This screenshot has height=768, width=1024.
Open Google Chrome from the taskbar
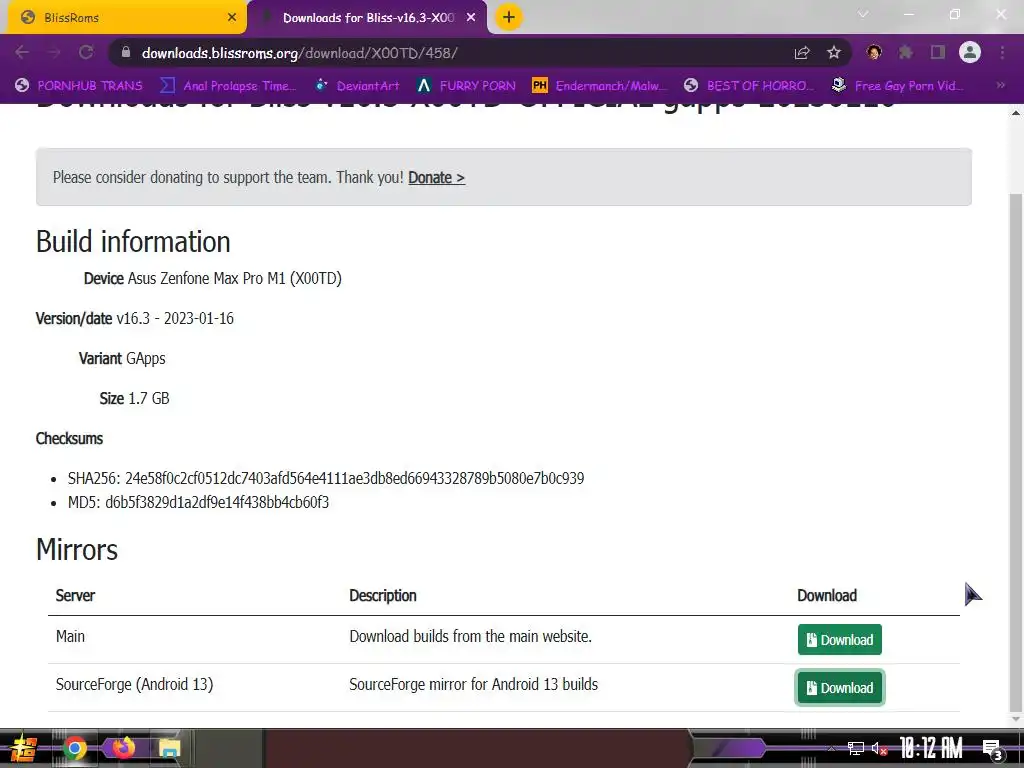tap(74, 748)
